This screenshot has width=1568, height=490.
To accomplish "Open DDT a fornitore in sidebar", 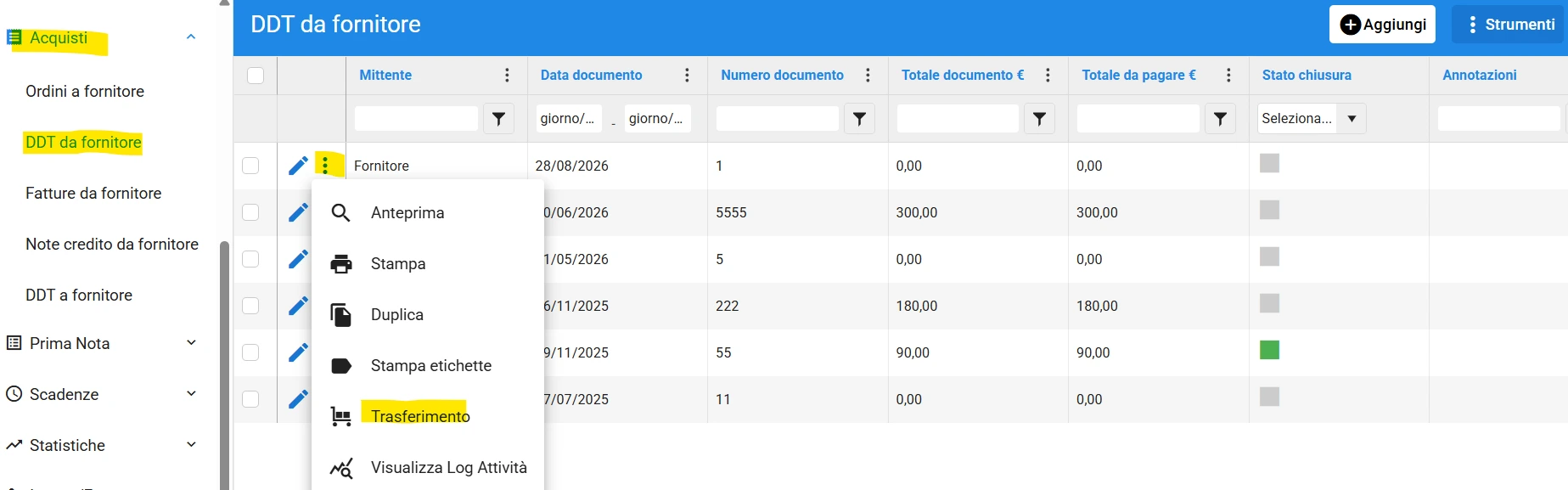I will click(79, 296).
